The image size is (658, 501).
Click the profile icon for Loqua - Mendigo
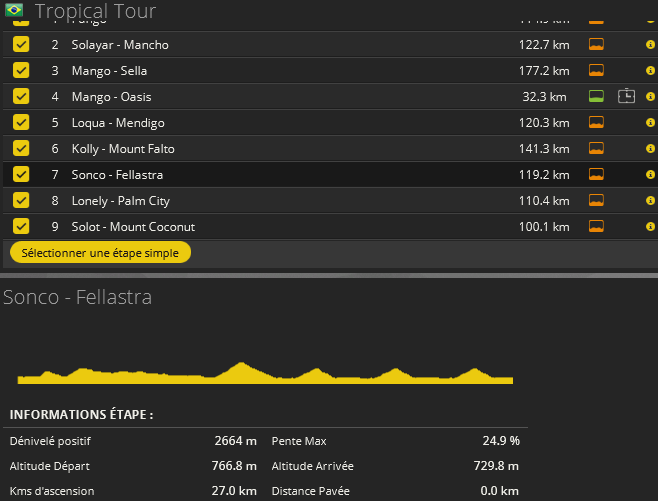(596, 123)
